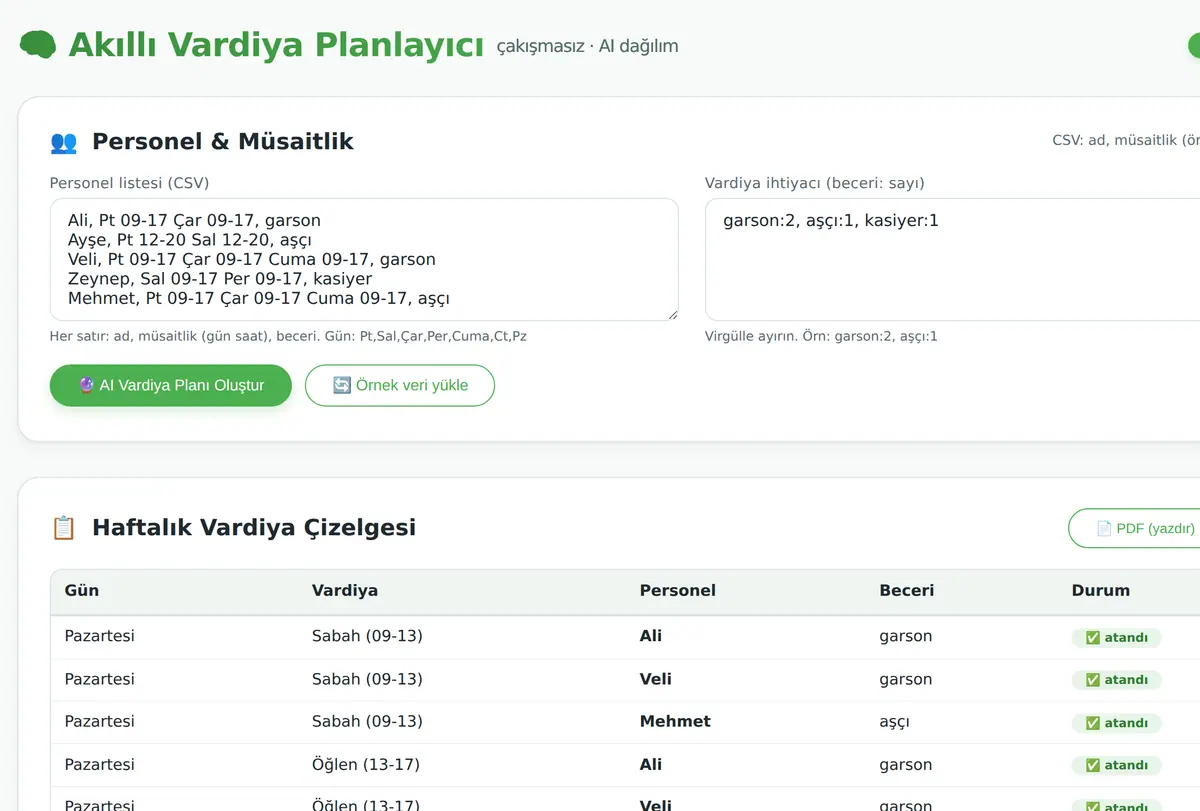Click the Haftalık Vardiya Çizelgesi heading

coord(254,527)
